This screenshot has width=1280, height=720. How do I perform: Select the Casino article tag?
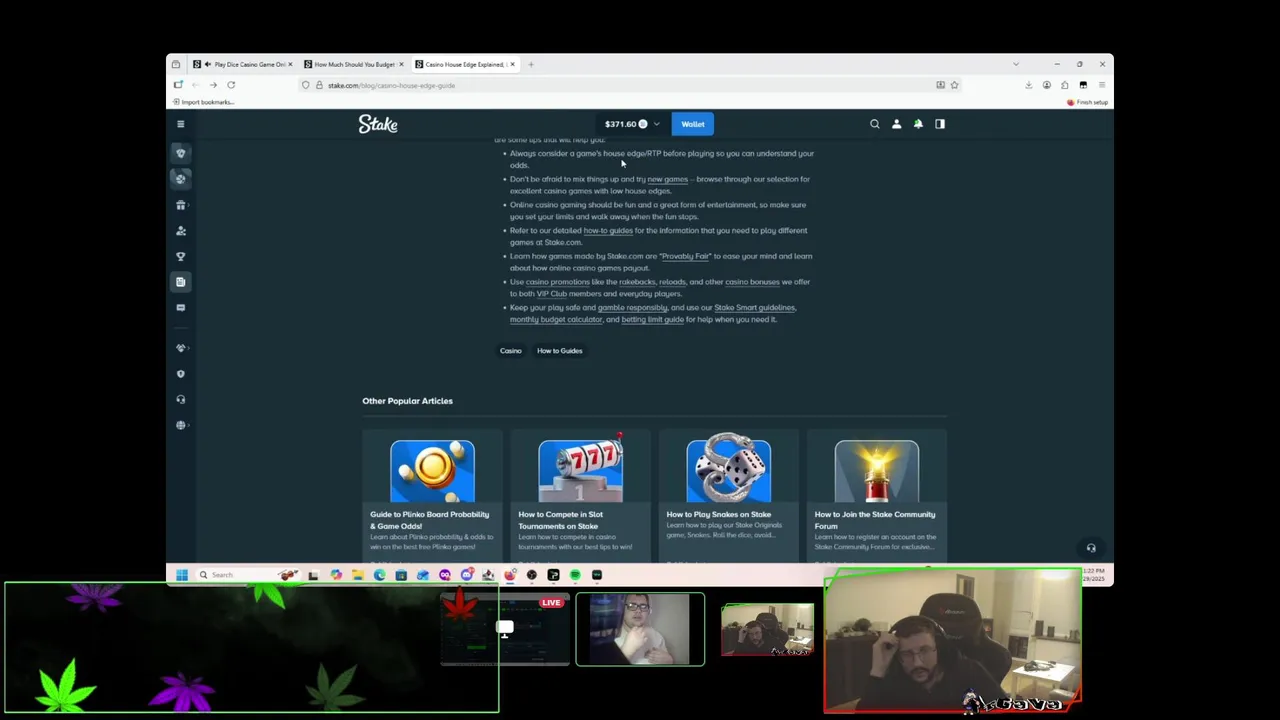click(x=511, y=351)
